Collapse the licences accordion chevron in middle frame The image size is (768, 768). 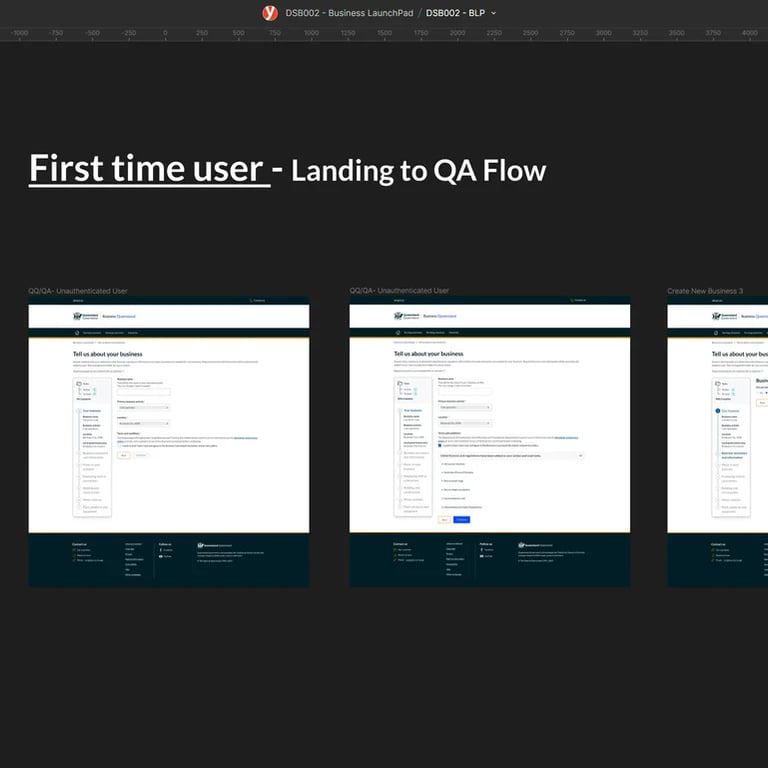pos(580,456)
